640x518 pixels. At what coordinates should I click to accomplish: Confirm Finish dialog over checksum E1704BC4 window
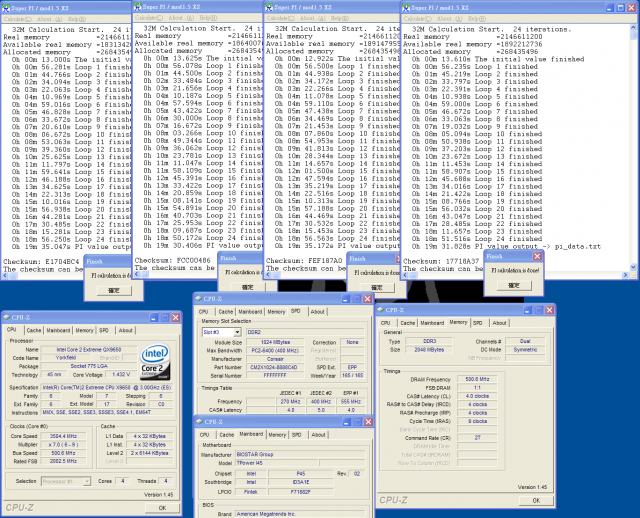click(x=114, y=290)
